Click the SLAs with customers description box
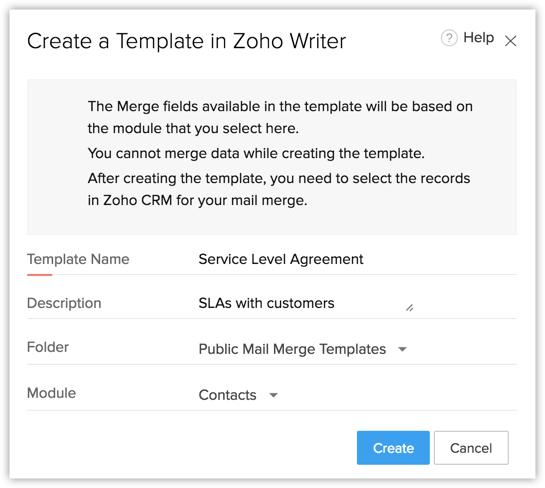This screenshot has width=545, height=488. 306,303
